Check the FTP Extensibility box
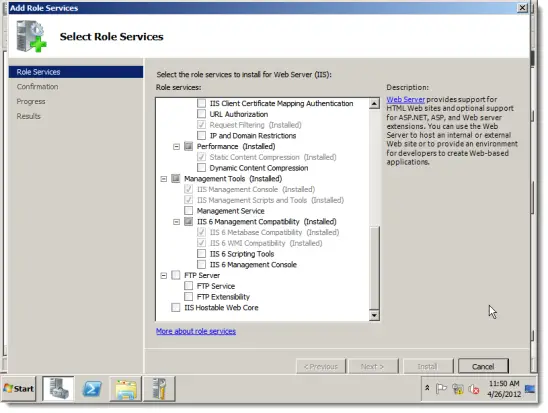The height and width of the screenshot is (413, 548). (188, 297)
